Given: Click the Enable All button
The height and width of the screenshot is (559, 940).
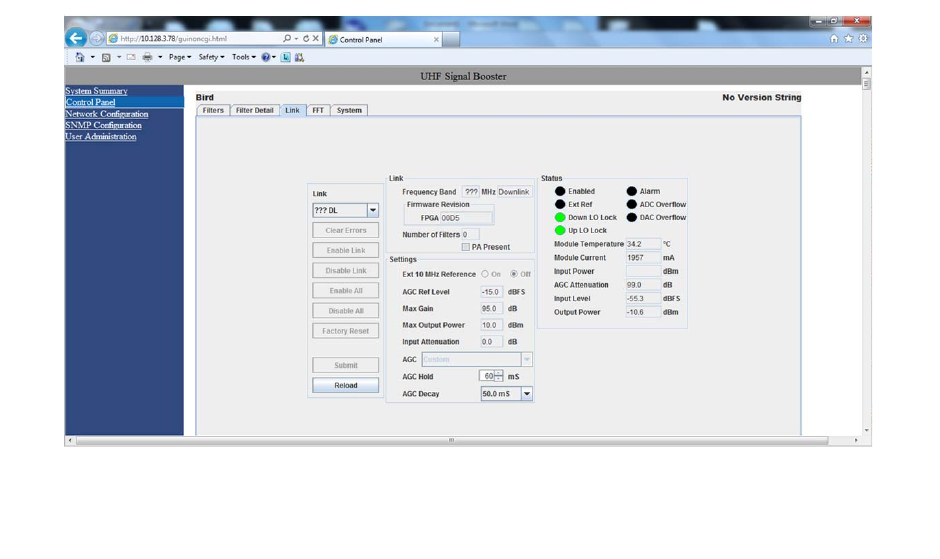Looking at the screenshot, I should pos(345,290).
